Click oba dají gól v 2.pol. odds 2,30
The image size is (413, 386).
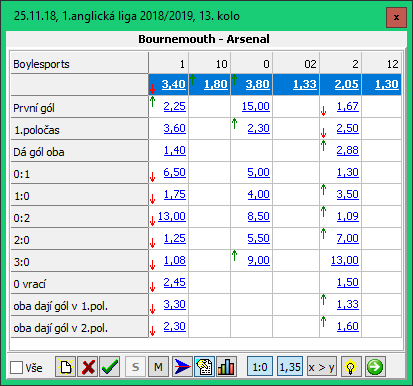175,326
